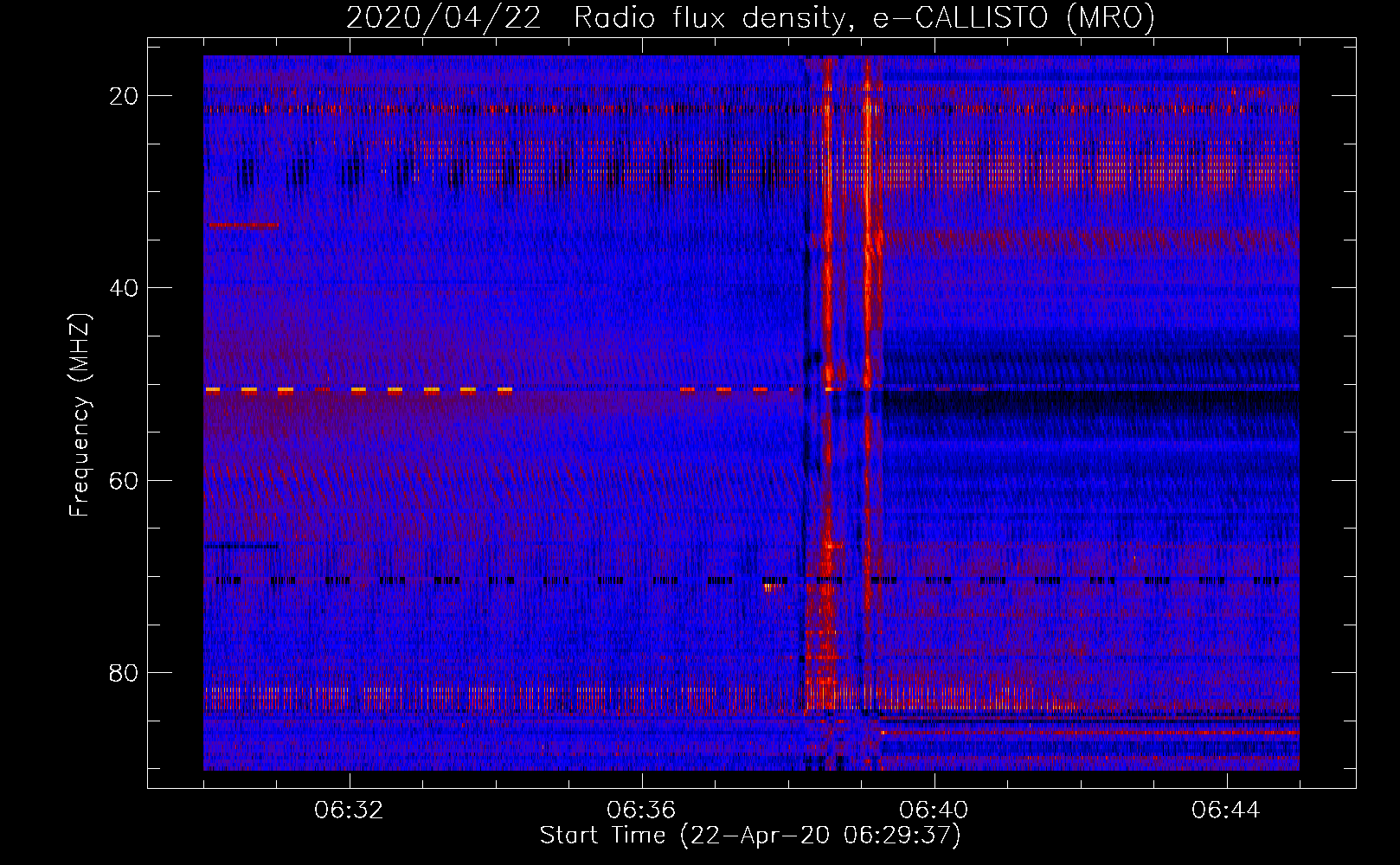Click the 06:36 time tick label
1400x865 pixels.
pos(641,811)
